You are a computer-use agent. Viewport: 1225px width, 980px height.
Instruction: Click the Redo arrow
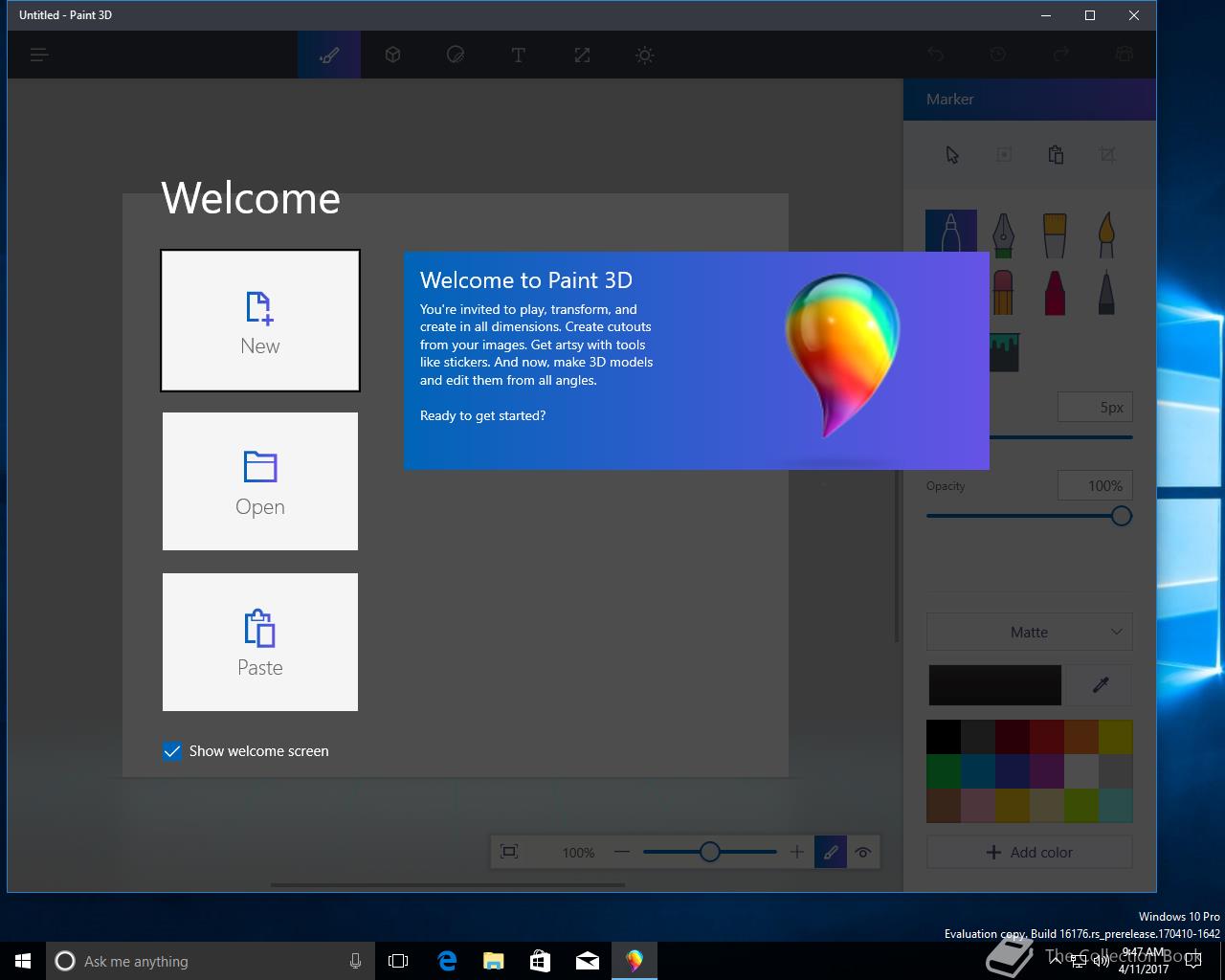tap(1061, 55)
